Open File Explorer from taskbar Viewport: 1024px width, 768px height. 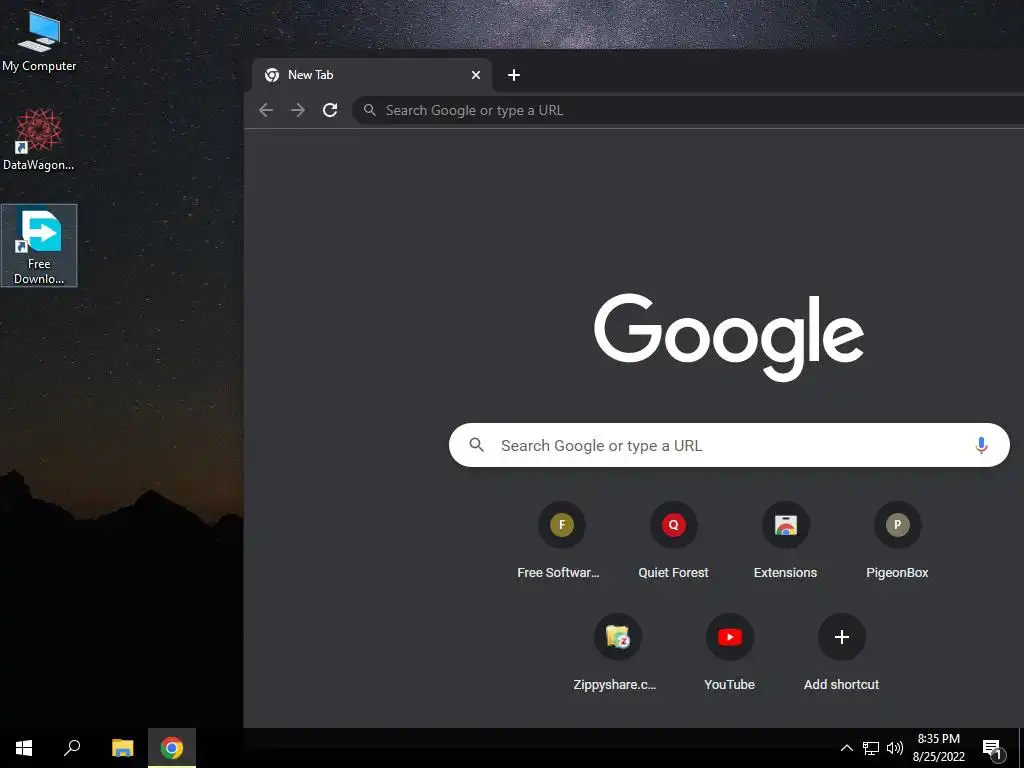(122, 748)
